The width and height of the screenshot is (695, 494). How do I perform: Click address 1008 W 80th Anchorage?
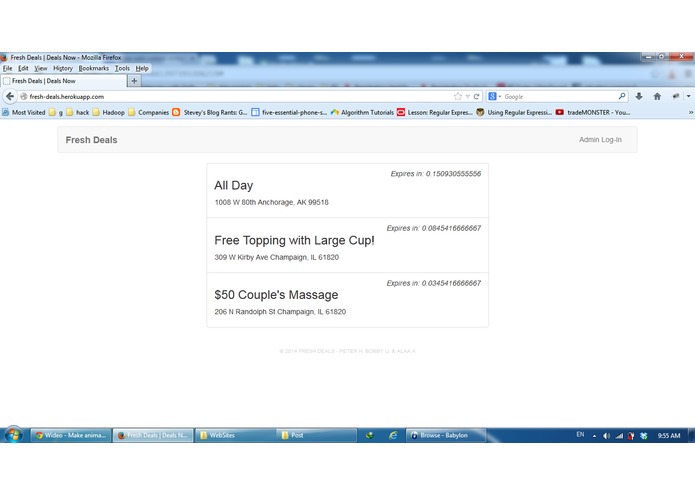tap(271, 202)
